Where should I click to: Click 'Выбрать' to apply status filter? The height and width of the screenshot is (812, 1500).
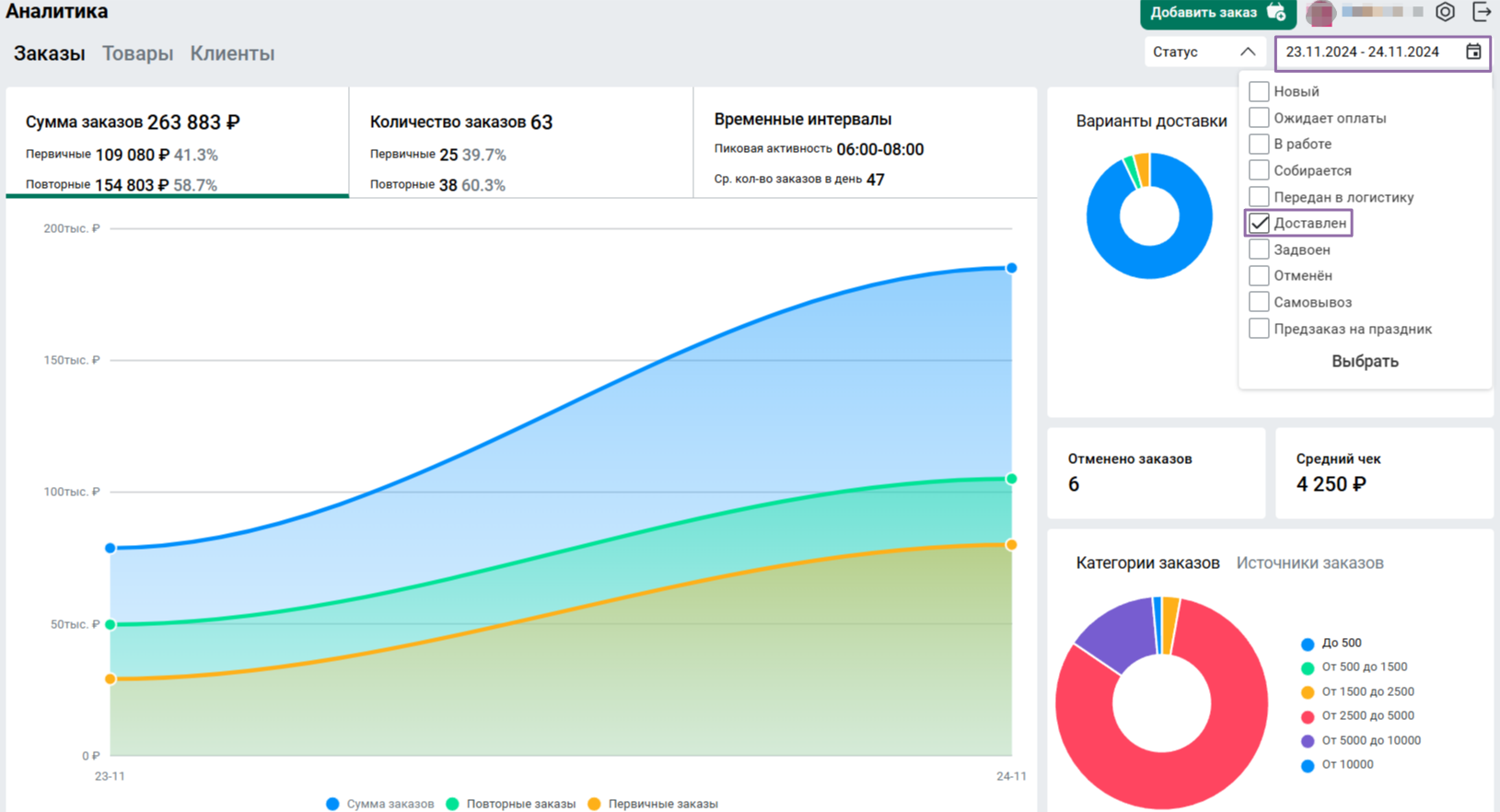pos(1365,361)
